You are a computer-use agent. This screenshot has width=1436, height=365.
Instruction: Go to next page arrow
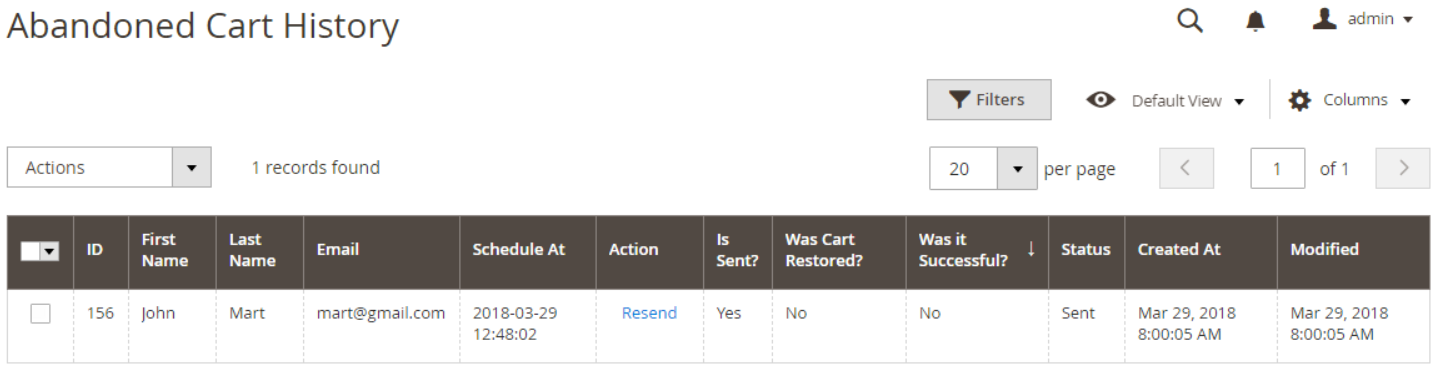(x=1403, y=168)
